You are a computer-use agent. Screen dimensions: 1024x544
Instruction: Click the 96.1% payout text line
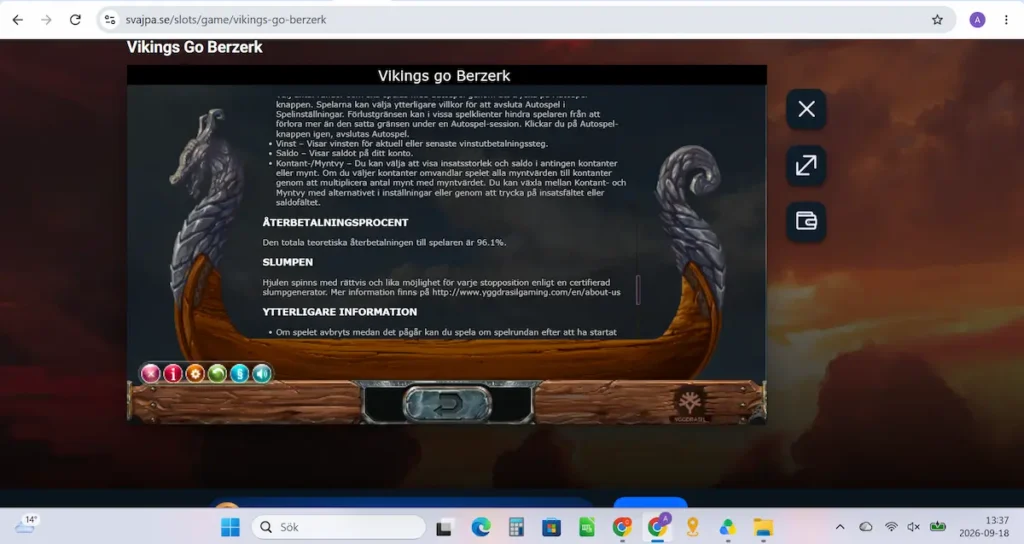click(384, 242)
